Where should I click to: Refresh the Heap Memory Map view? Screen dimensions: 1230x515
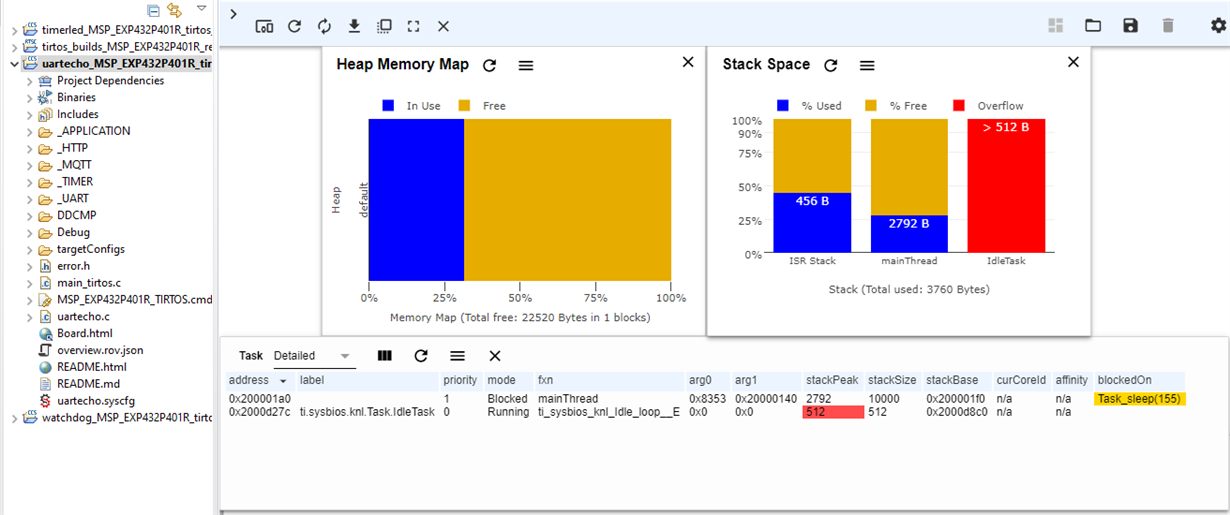[x=489, y=65]
